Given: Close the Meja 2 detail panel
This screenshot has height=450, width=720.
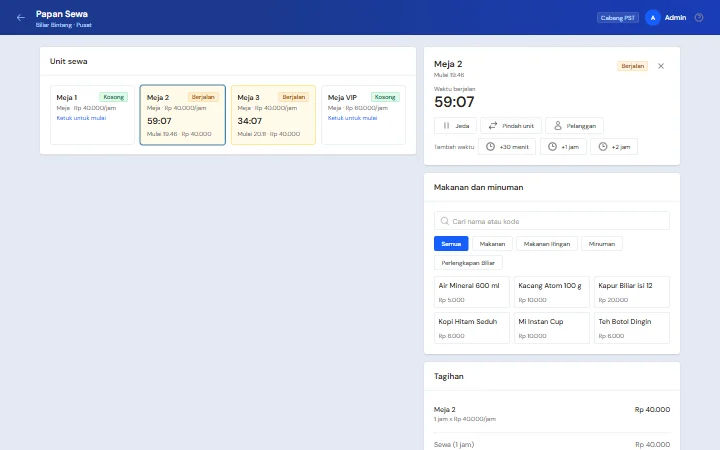Looking at the screenshot, I should point(661,66).
